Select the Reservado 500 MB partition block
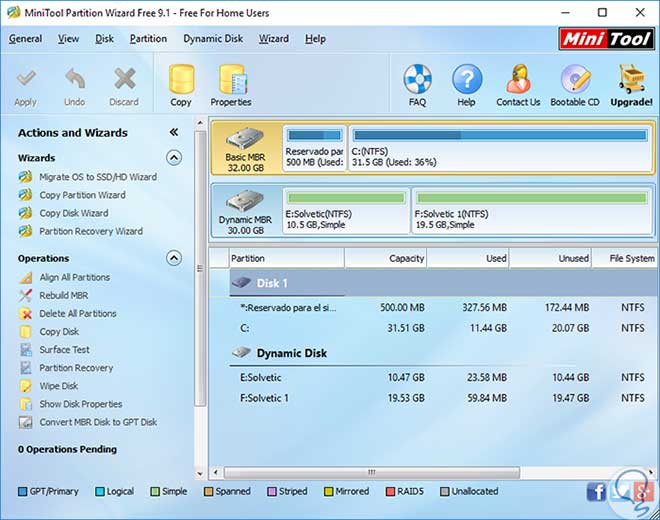 coord(315,149)
